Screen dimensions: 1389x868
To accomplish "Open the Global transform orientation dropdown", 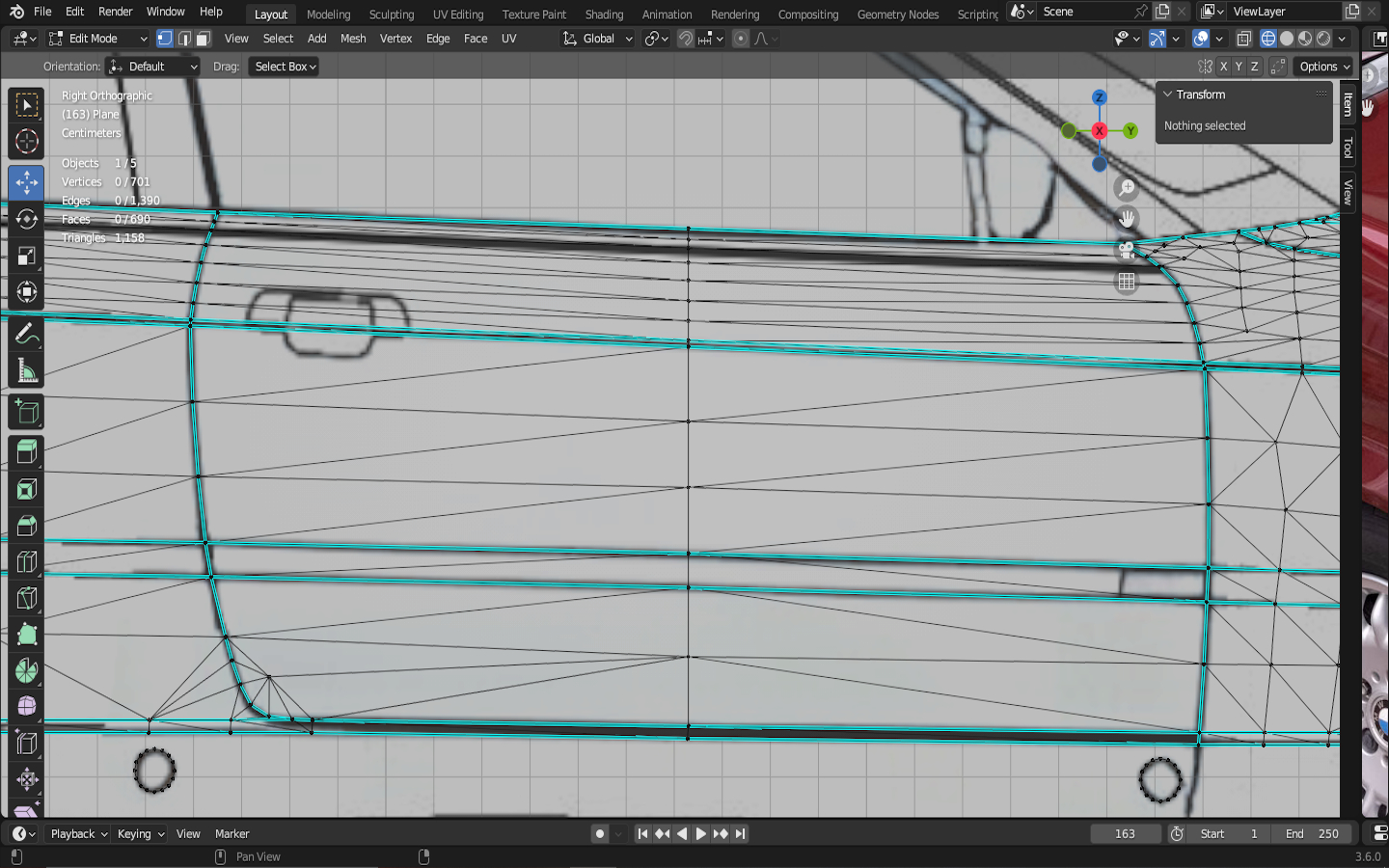I will click(x=598, y=39).
